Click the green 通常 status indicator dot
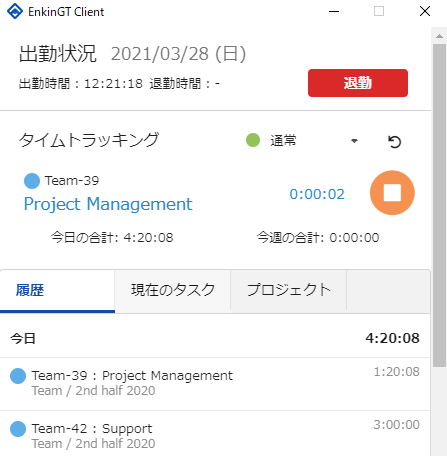This screenshot has width=447, height=456. click(253, 140)
